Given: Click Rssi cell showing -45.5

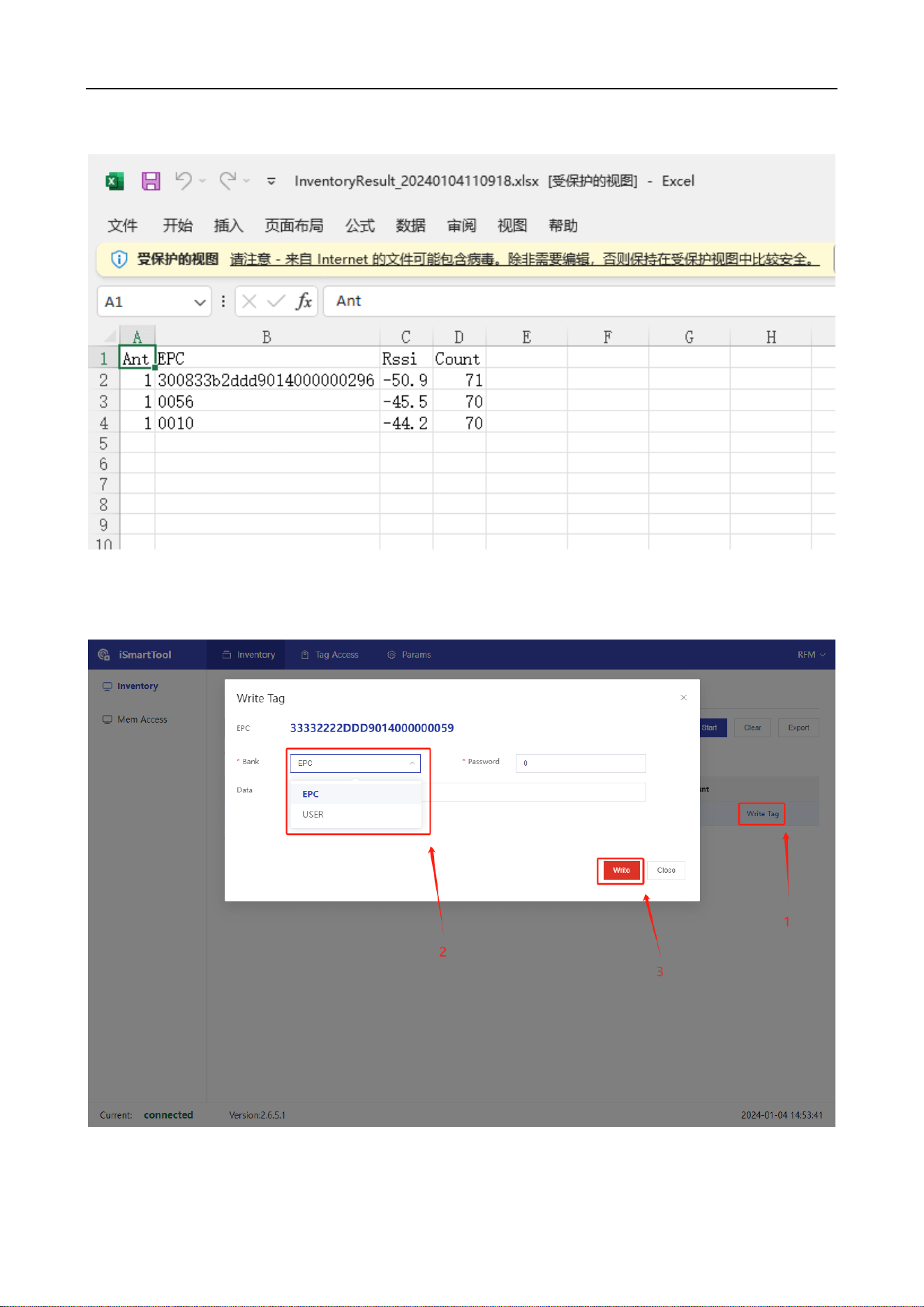Looking at the screenshot, I should tap(406, 402).
